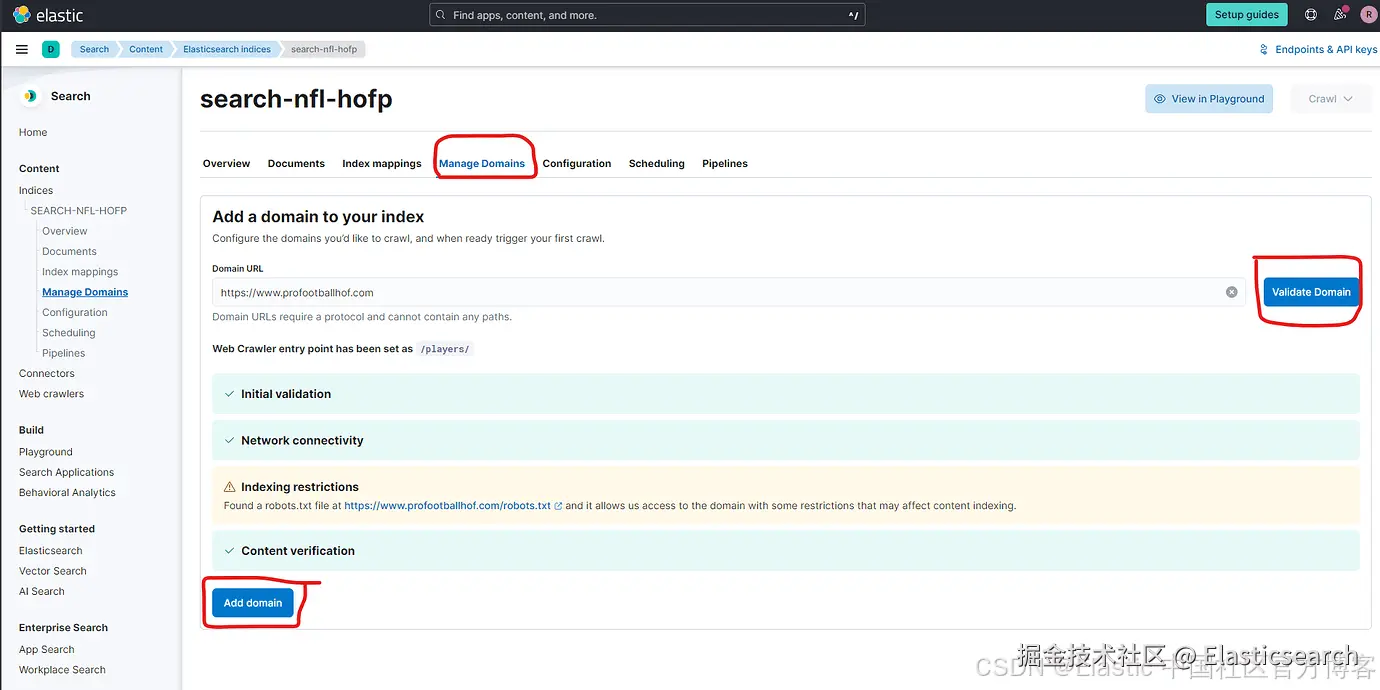Image resolution: width=1380 pixels, height=690 pixels.
Task: Switch to the Documents tab
Action: pos(296,163)
